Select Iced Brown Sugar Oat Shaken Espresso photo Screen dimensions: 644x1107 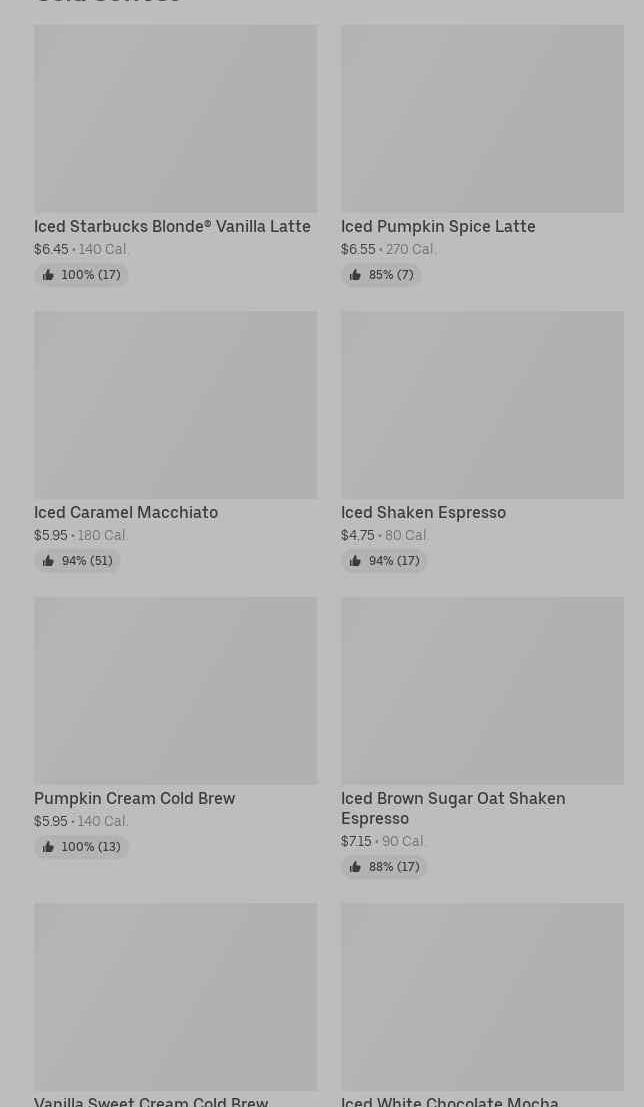point(482,690)
